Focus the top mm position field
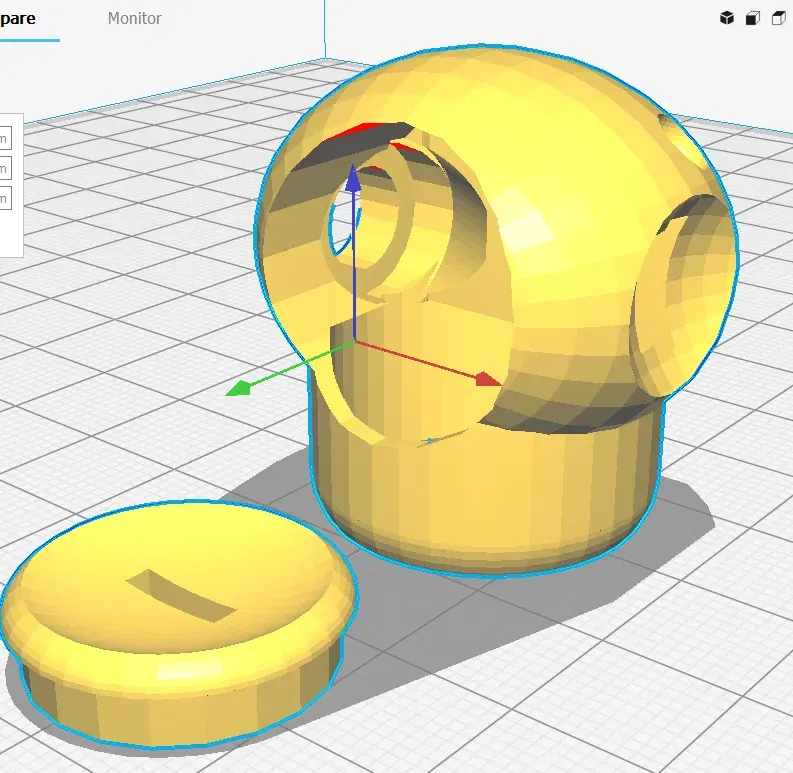 pos(5,138)
